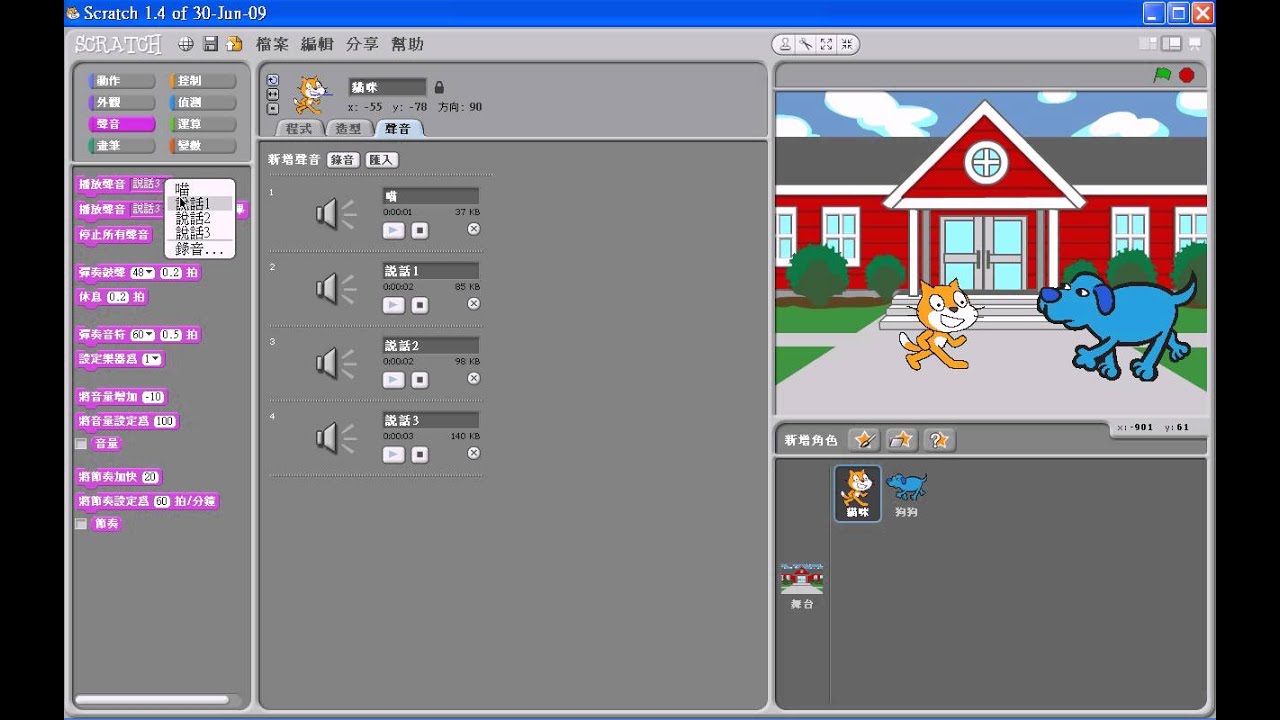Image resolution: width=1280 pixels, height=720 pixels.
Task: Click the globe language icon
Action: click(186, 44)
